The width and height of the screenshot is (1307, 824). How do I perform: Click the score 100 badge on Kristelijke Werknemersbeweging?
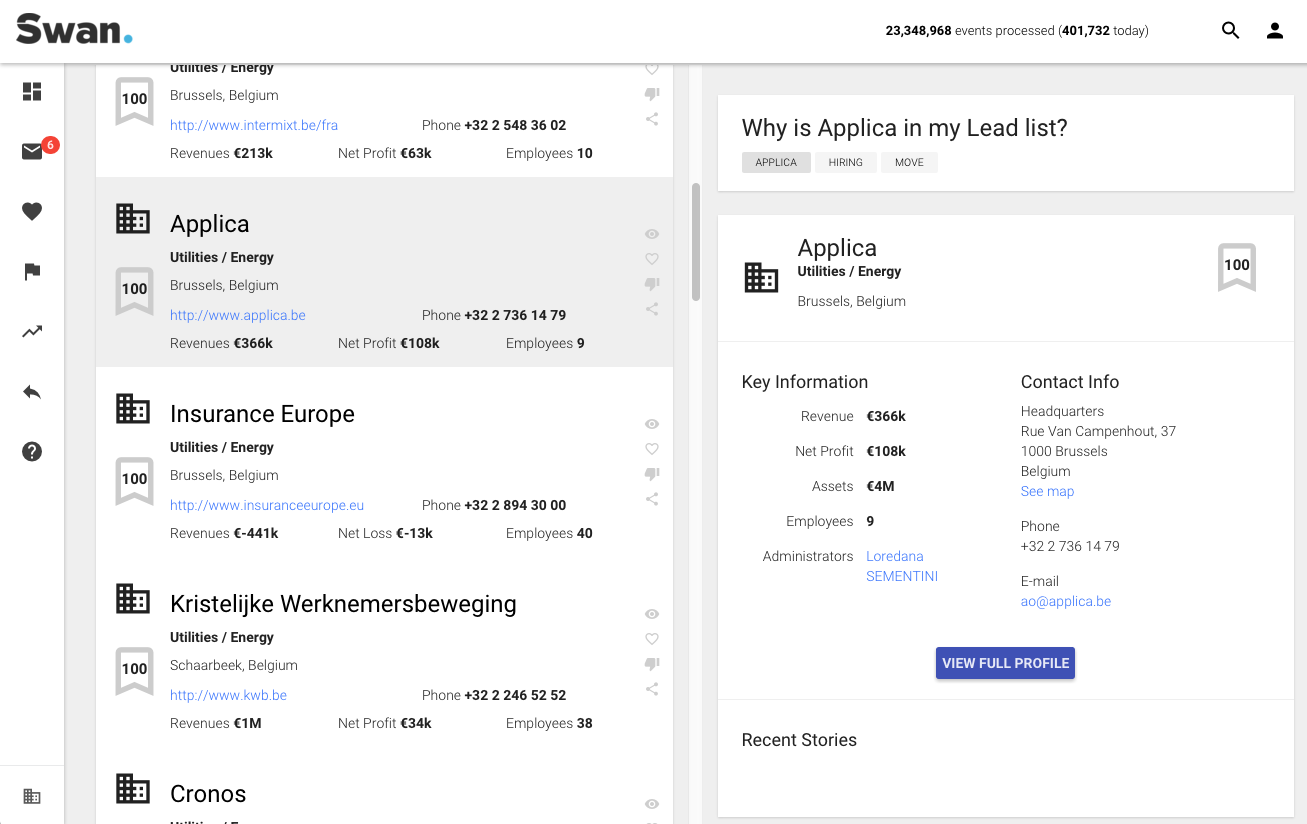[x=134, y=671]
